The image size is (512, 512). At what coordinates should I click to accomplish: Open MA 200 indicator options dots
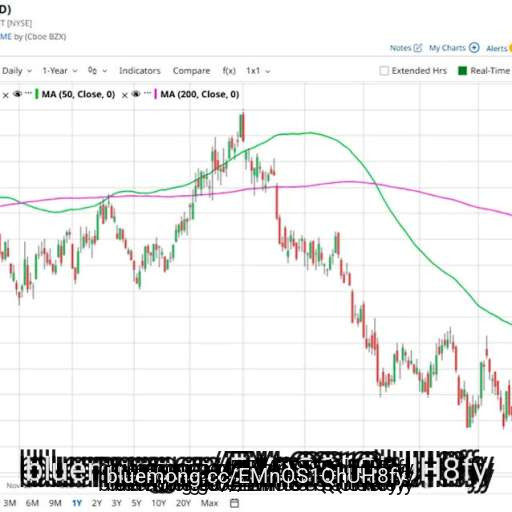147,93
